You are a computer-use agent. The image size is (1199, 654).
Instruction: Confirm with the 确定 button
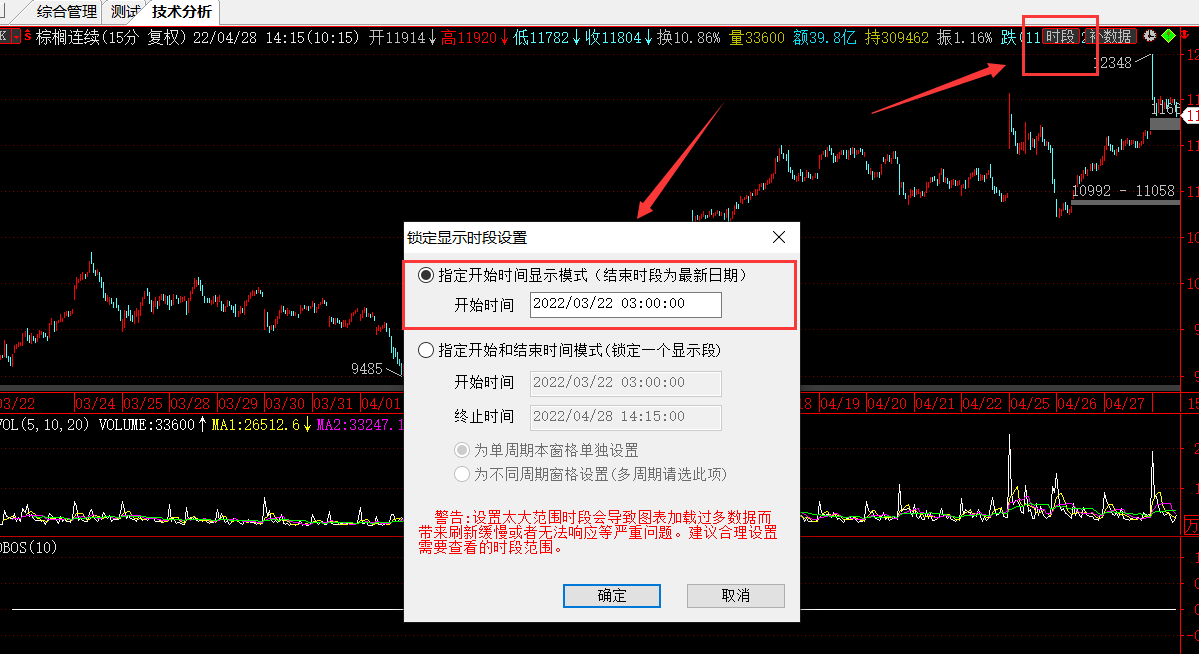[612, 596]
